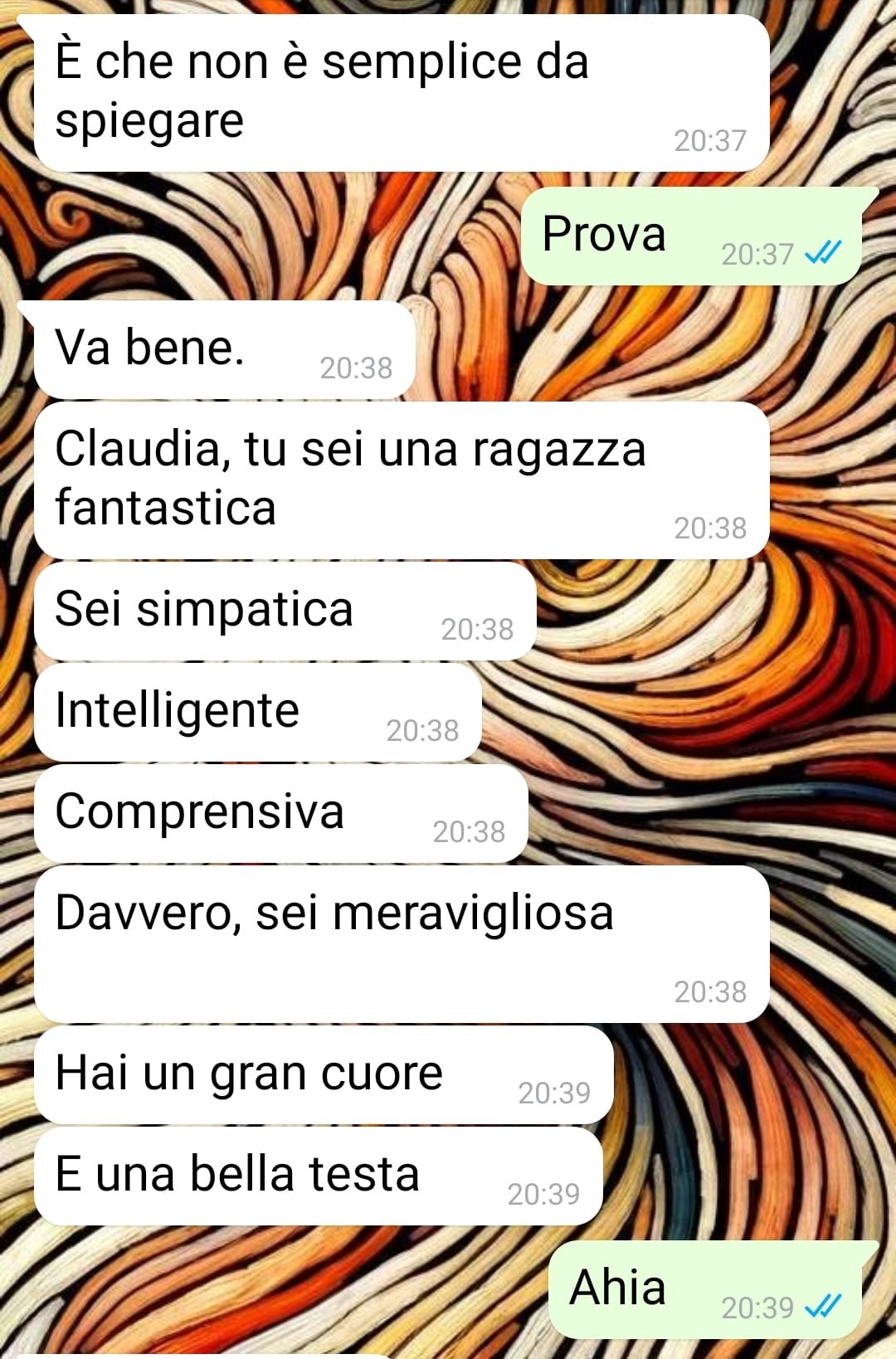Tap the 20:38 timestamp on "Davvero, sei meravigliosa"
This screenshot has height=1359, width=896.
[710, 991]
